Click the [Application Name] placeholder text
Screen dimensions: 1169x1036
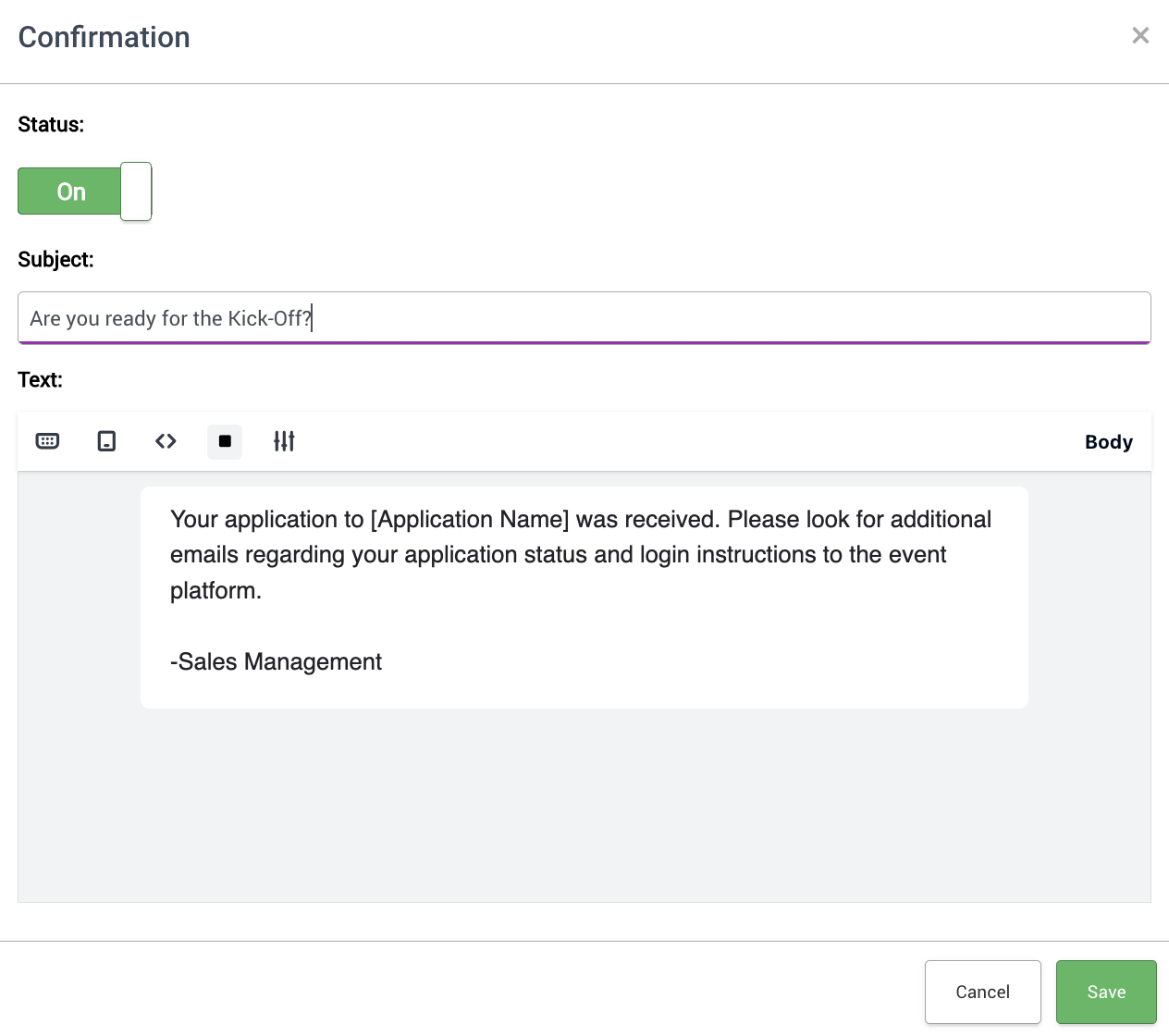point(469,519)
